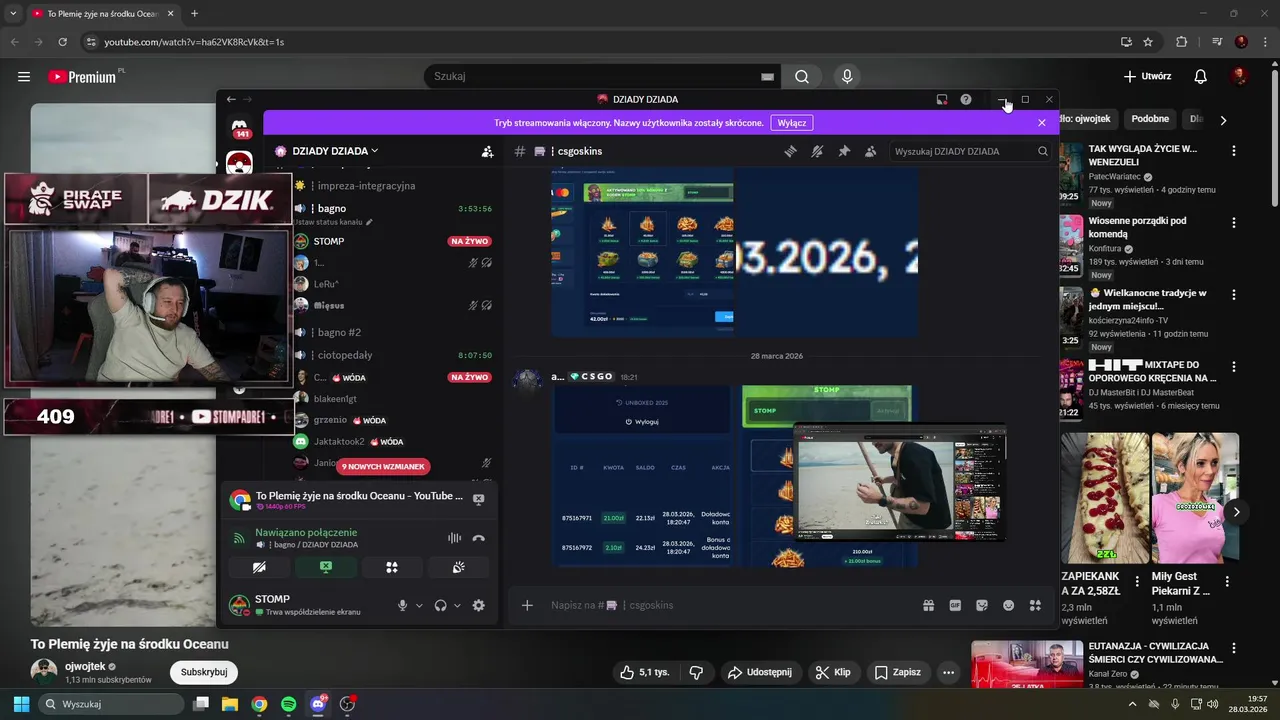Open headphones output device dropdown arrow
This screenshot has width=1280, height=720.
[457, 605]
